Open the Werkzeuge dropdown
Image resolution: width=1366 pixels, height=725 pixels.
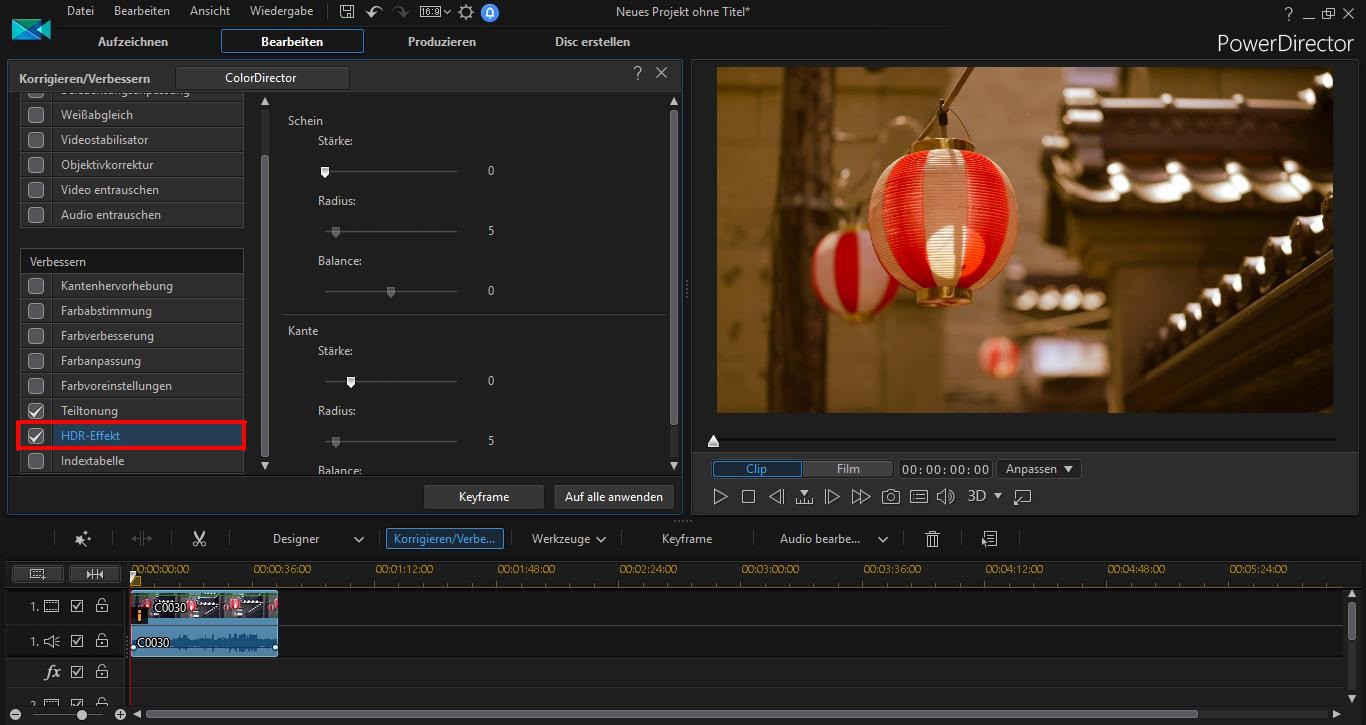[x=569, y=539]
